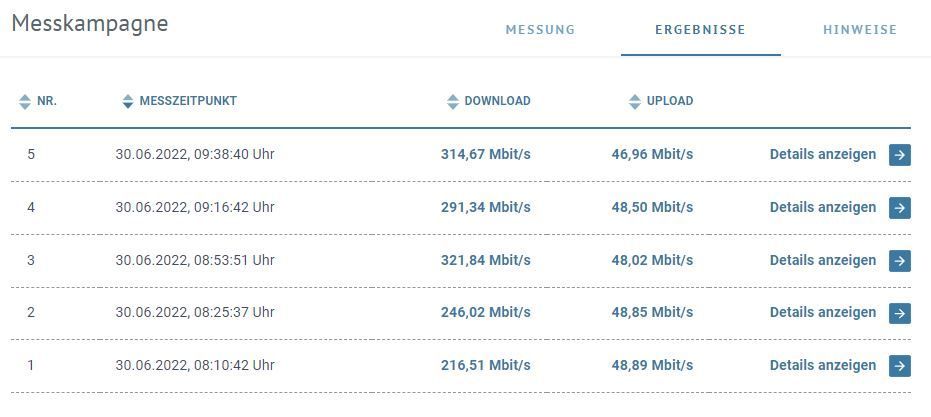Select the Ergebnisse tab
931x417 pixels.
[700, 30]
